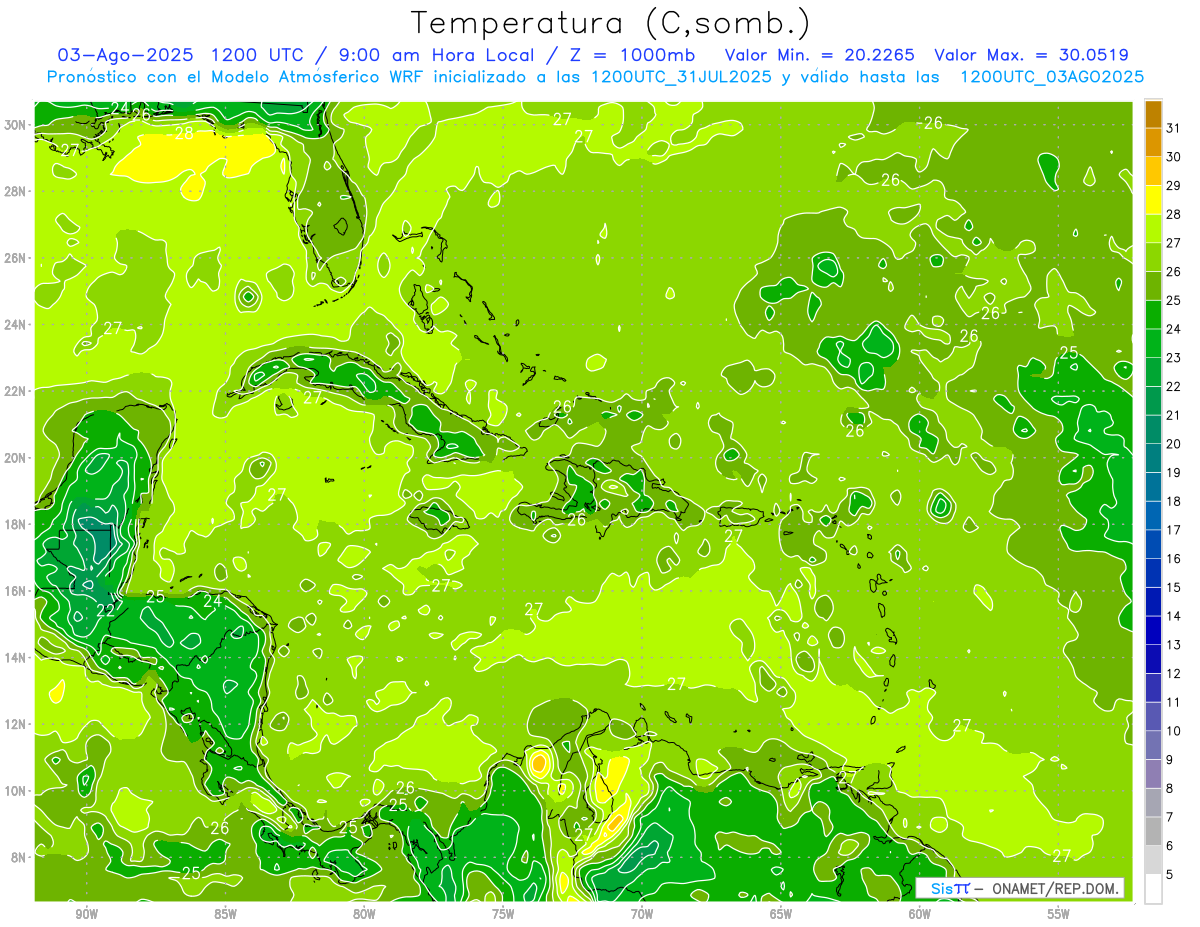Click the 75W longitude axis label
The height and width of the screenshot is (927, 1200).
[x=503, y=915]
